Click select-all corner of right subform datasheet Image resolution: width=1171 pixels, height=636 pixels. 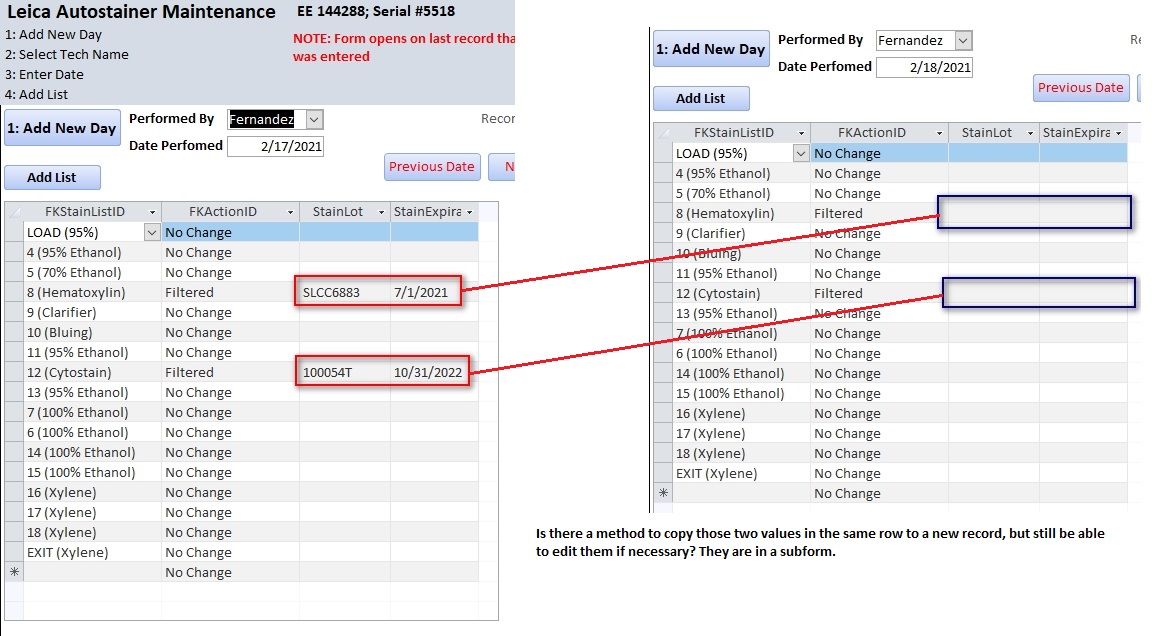(663, 133)
